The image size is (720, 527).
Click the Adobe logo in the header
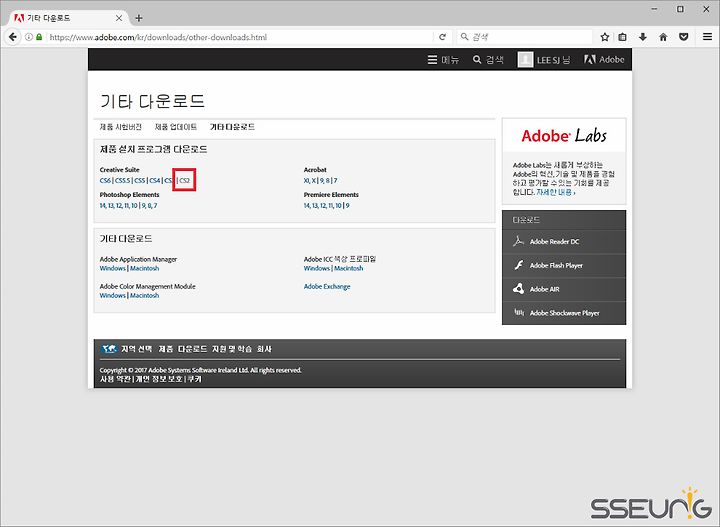click(604, 60)
